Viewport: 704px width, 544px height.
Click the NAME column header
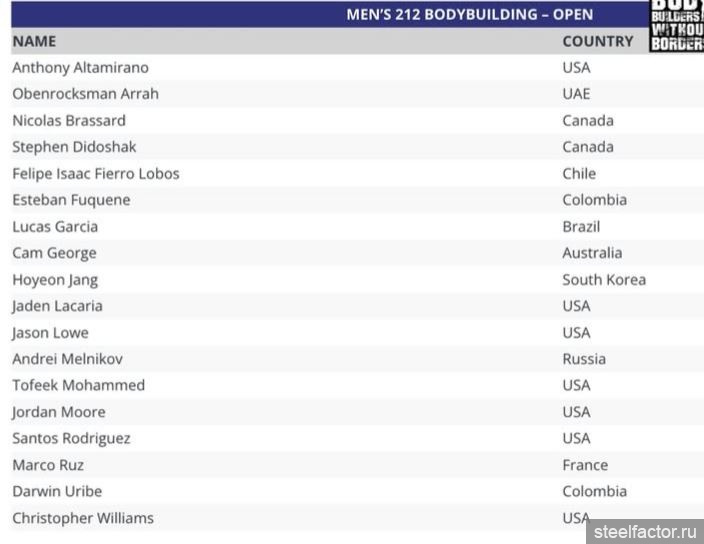pyautogui.click(x=34, y=42)
